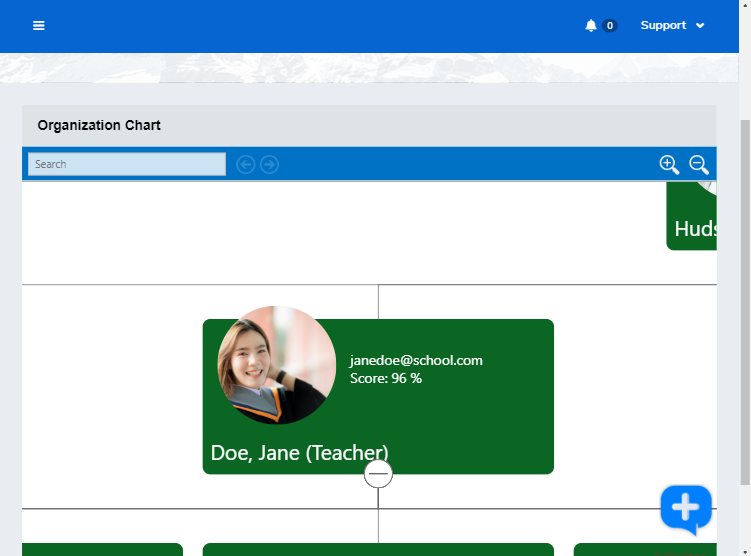Select the Doe, Jane (Teacher) name label
Image resolution: width=751 pixels, height=556 pixels.
pyautogui.click(x=299, y=453)
